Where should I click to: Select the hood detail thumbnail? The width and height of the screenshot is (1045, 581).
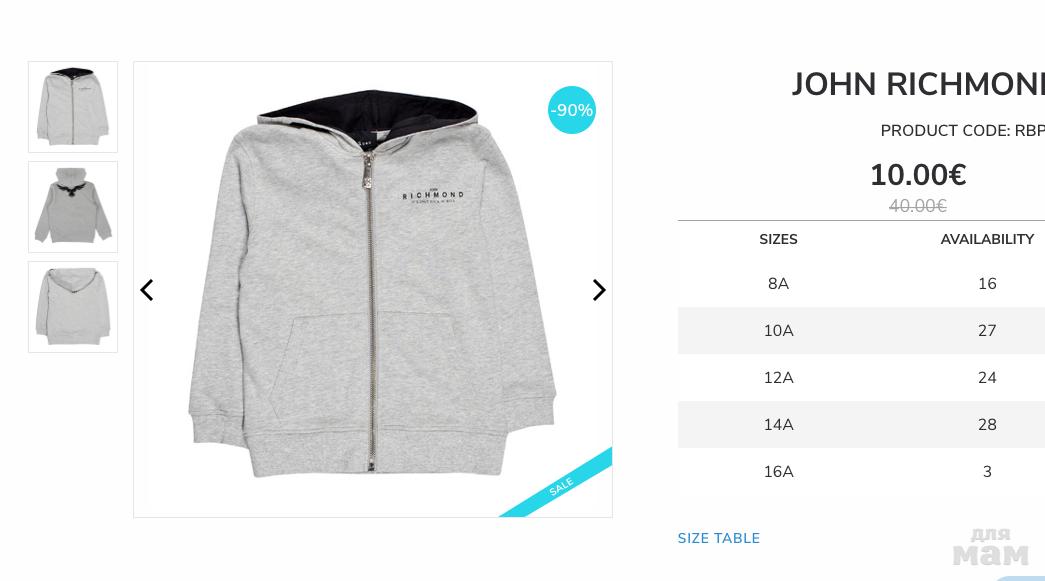tap(73, 306)
